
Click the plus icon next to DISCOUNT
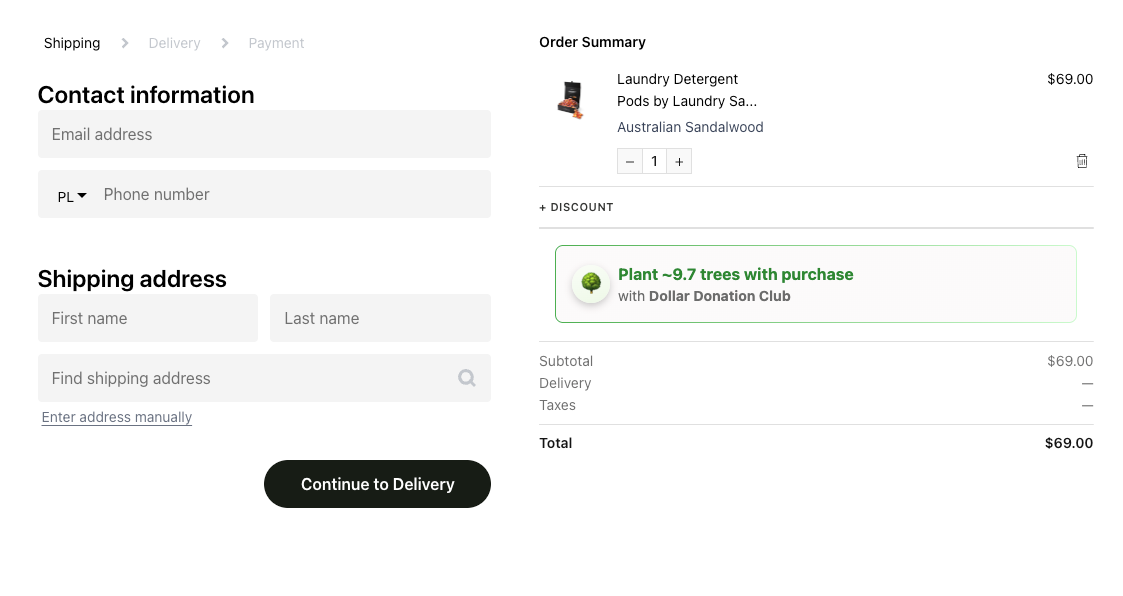pyautogui.click(x=543, y=207)
